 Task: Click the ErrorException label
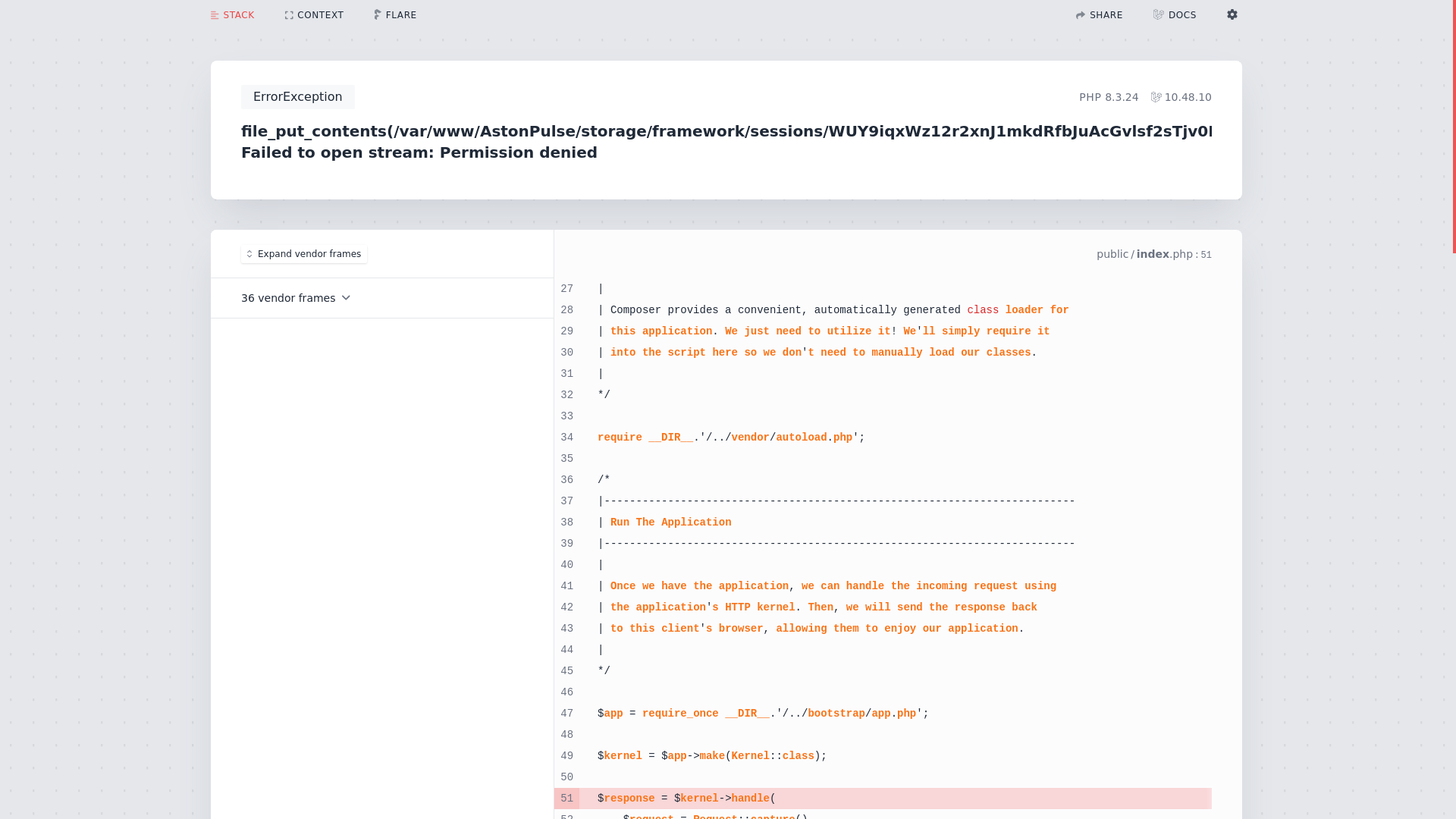[298, 97]
